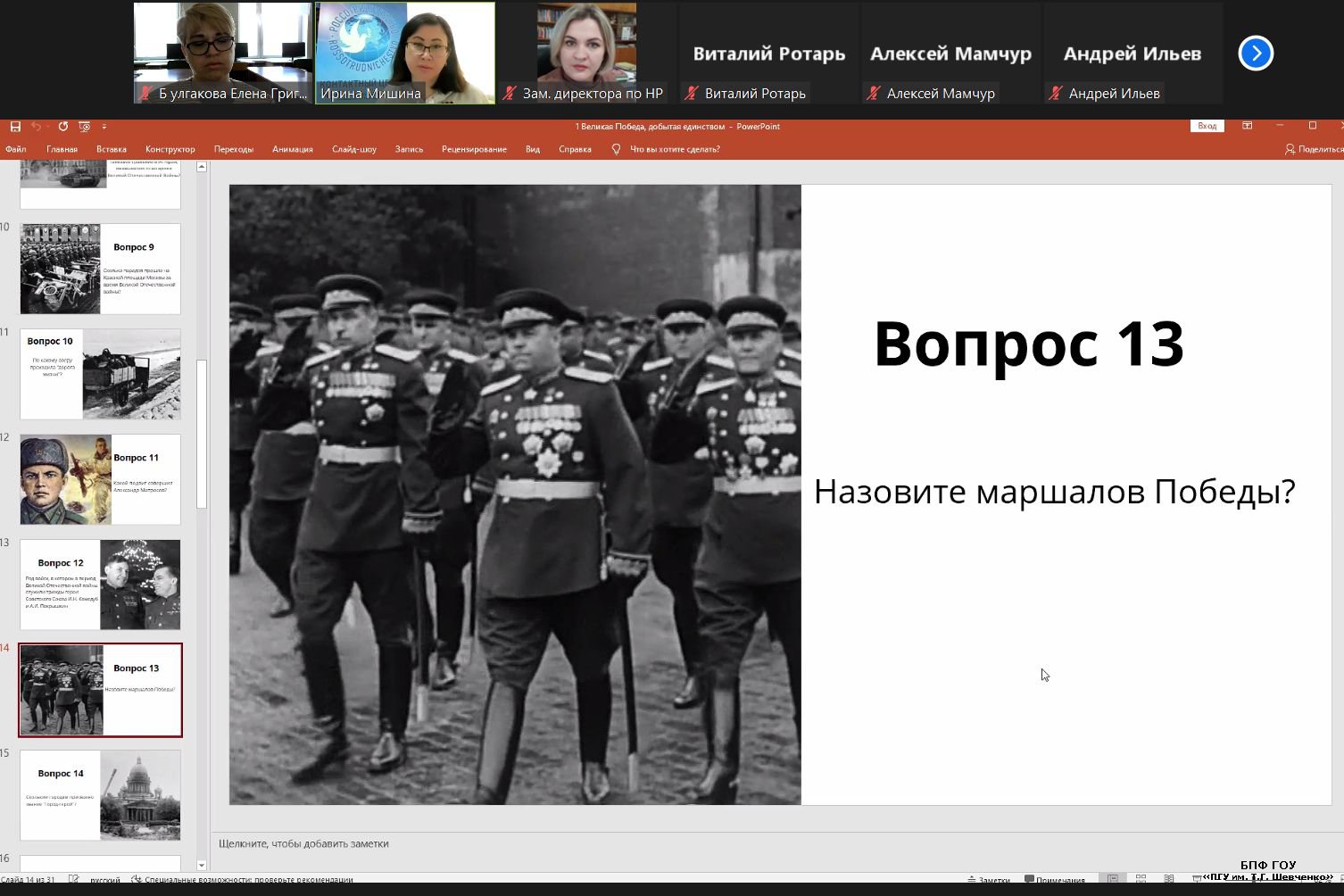Screen dimensions: 1344x896
Task: Click muted mic icon on Зам. директора tile
Action: click(x=509, y=93)
